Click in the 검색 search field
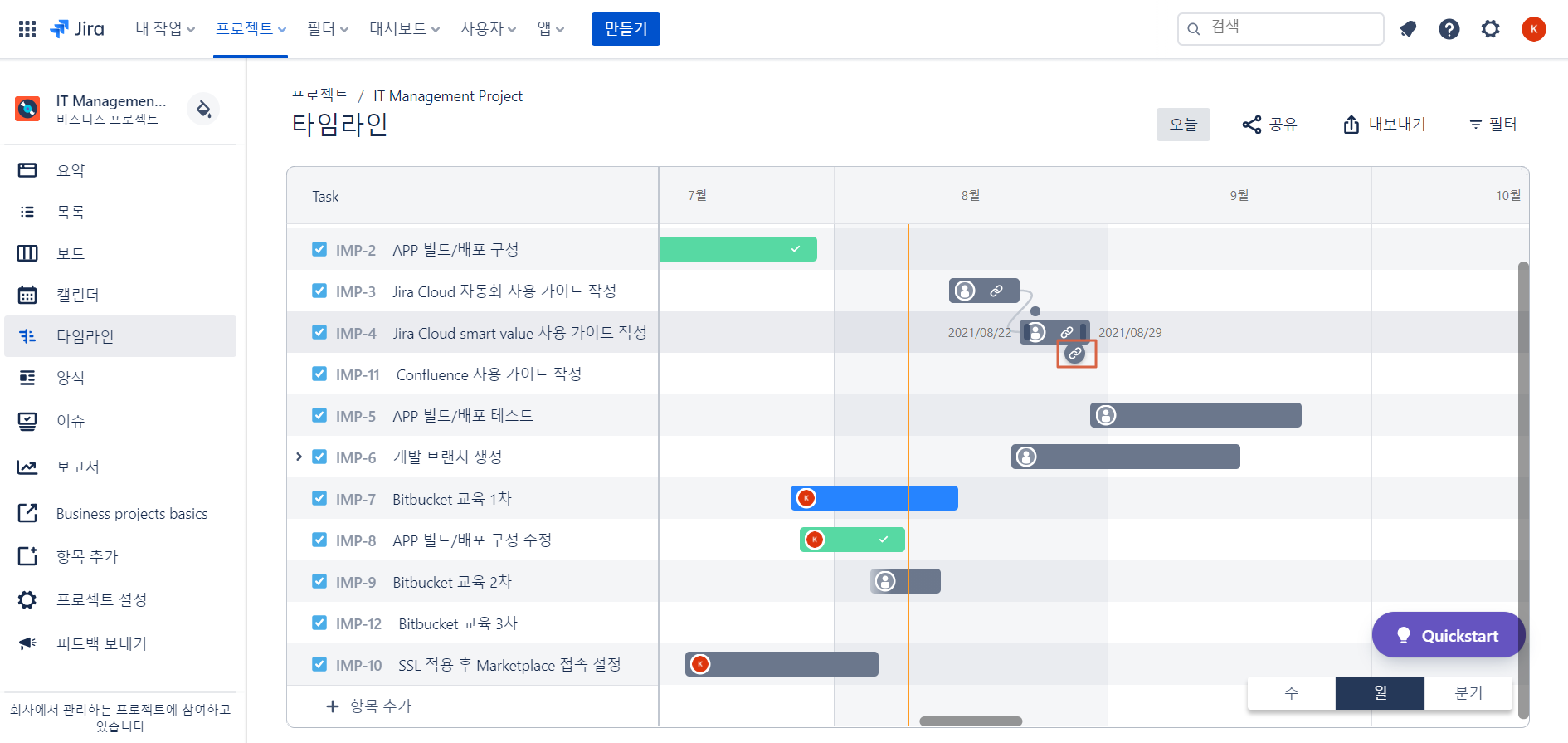Viewport: 1568px width, 743px height. (1280, 29)
